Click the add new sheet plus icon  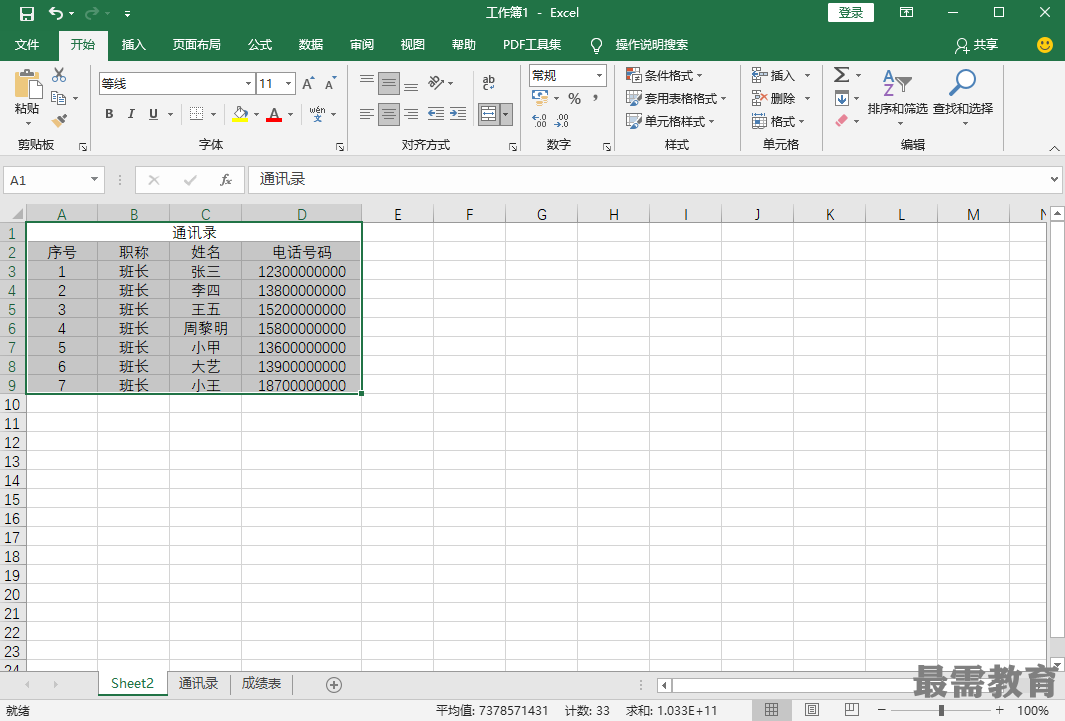[333, 685]
